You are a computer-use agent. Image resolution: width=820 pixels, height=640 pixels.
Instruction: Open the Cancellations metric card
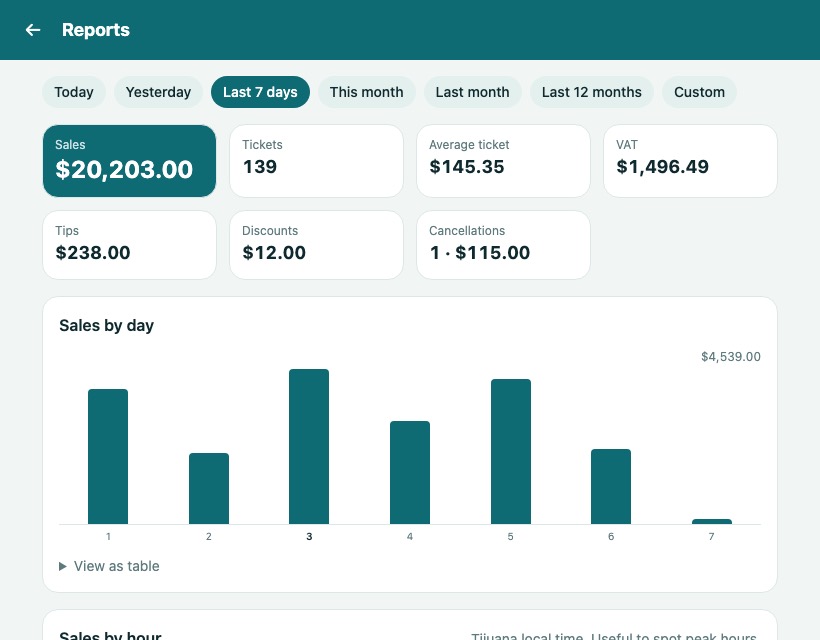(503, 245)
